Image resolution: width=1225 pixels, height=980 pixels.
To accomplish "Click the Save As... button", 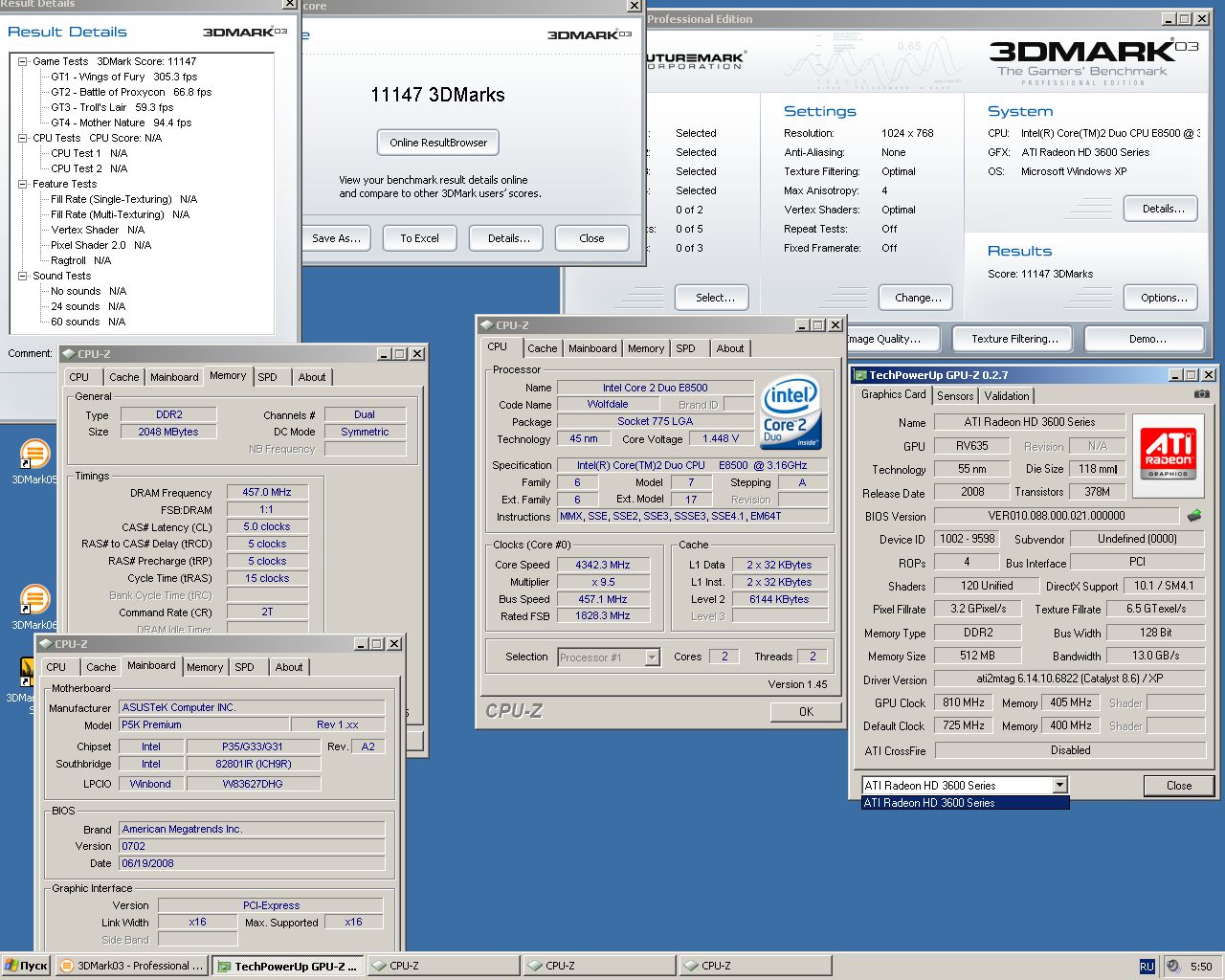I will click(x=336, y=238).
